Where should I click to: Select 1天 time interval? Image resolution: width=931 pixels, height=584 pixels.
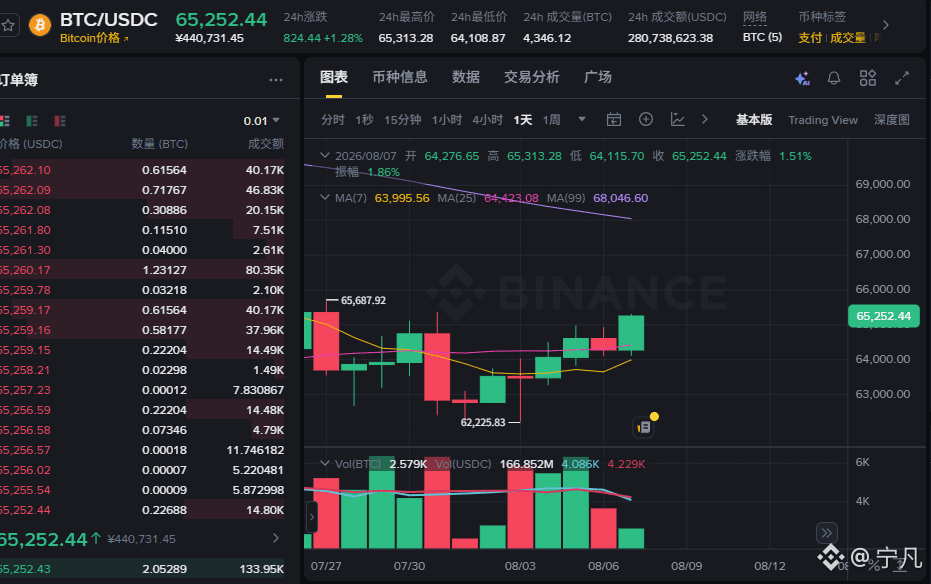tap(522, 120)
